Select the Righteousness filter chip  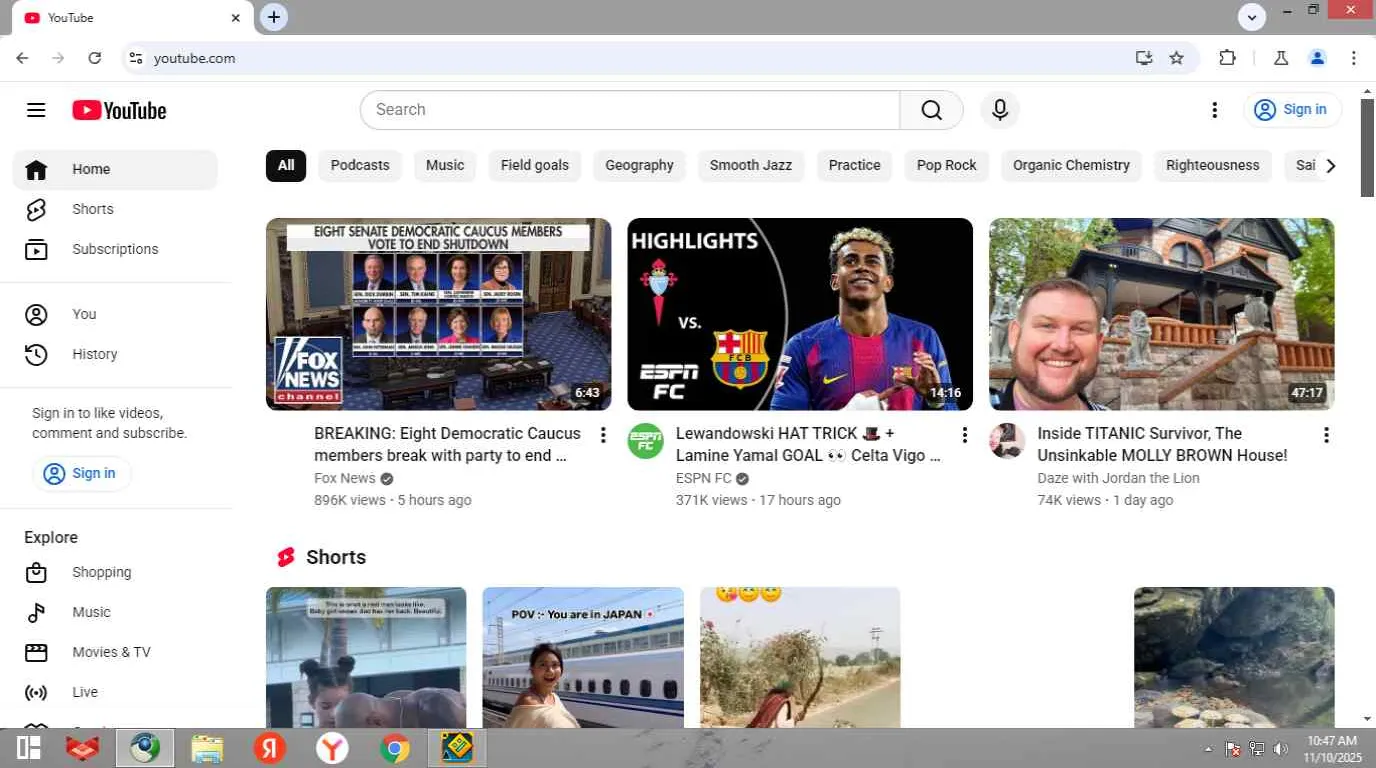pyautogui.click(x=1212, y=166)
